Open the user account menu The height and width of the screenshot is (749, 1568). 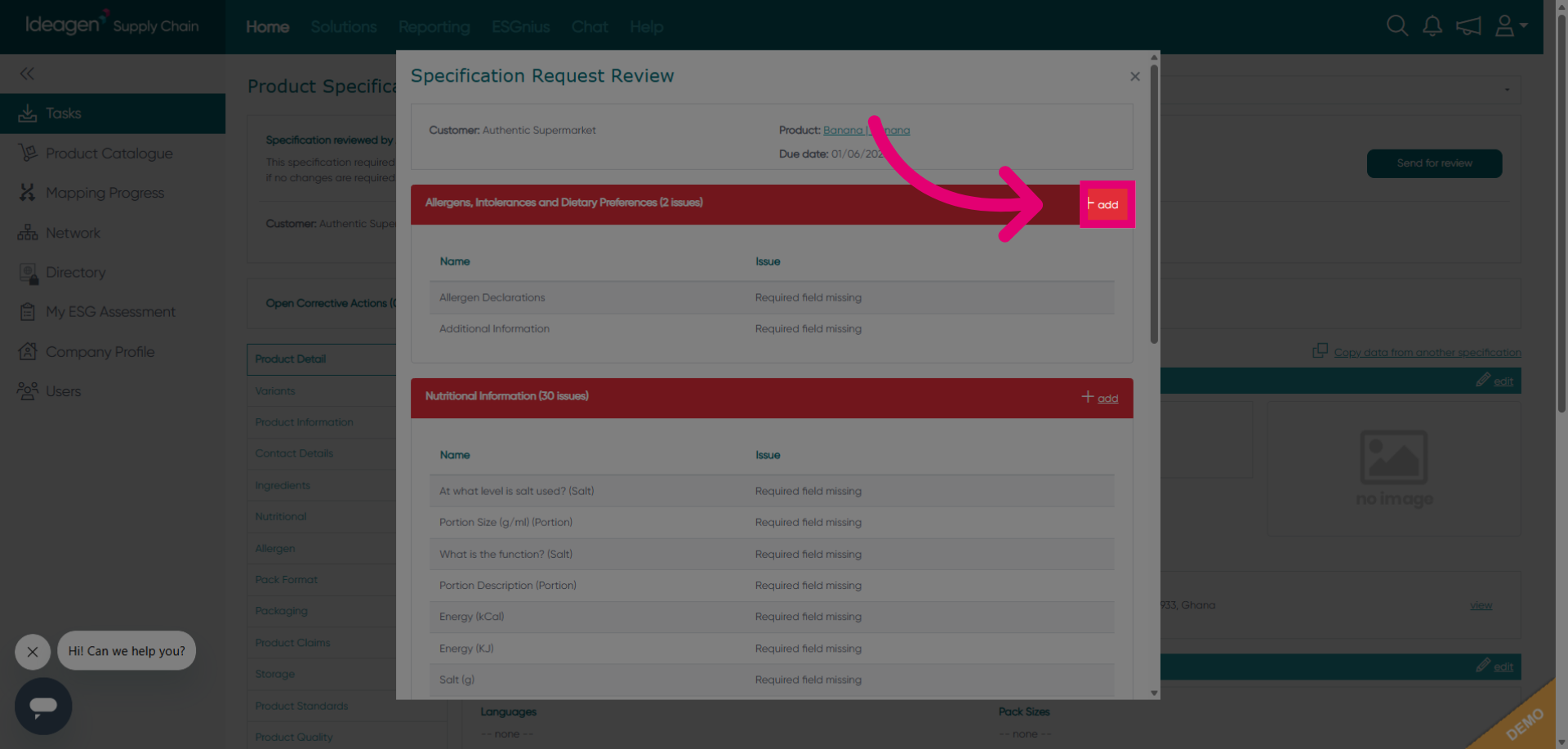click(x=1511, y=26)
